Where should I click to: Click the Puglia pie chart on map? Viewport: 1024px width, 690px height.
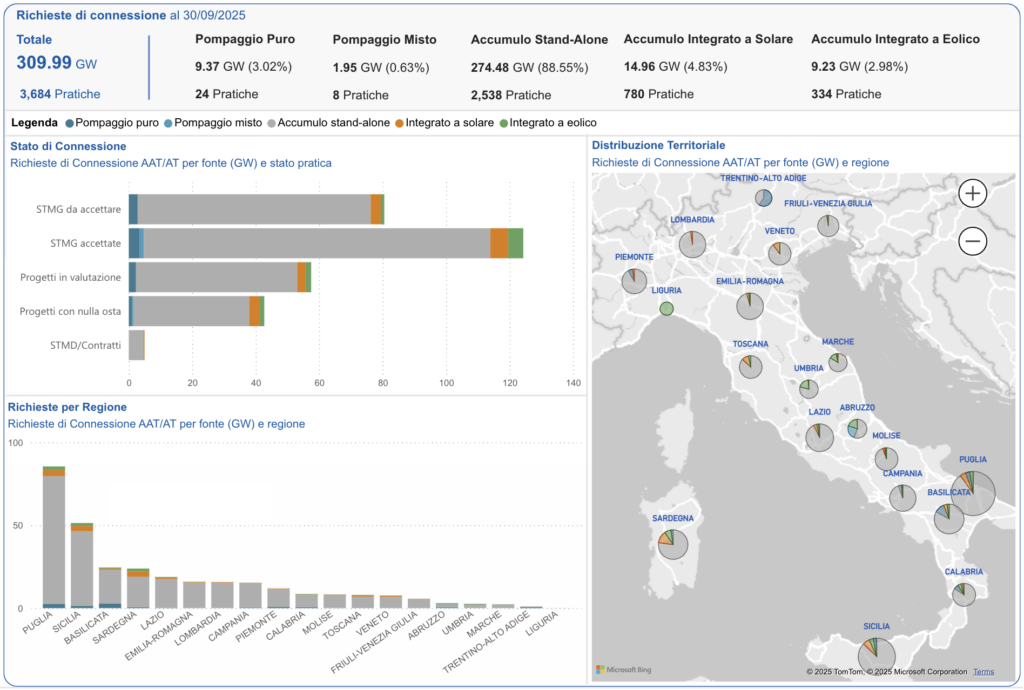pos(973,493)
